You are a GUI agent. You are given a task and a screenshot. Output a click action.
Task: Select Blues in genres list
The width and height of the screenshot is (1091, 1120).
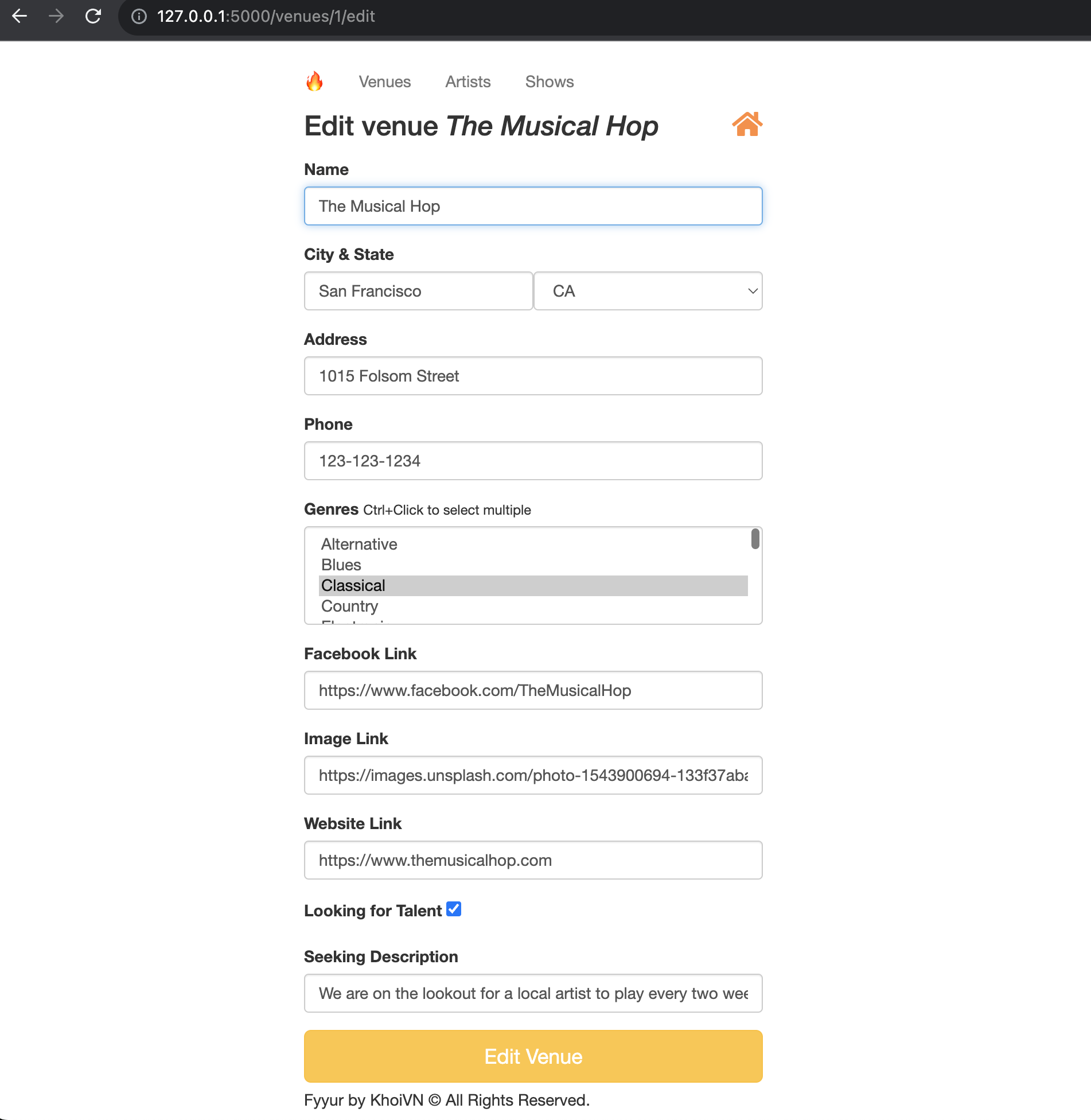click(533, 565)
